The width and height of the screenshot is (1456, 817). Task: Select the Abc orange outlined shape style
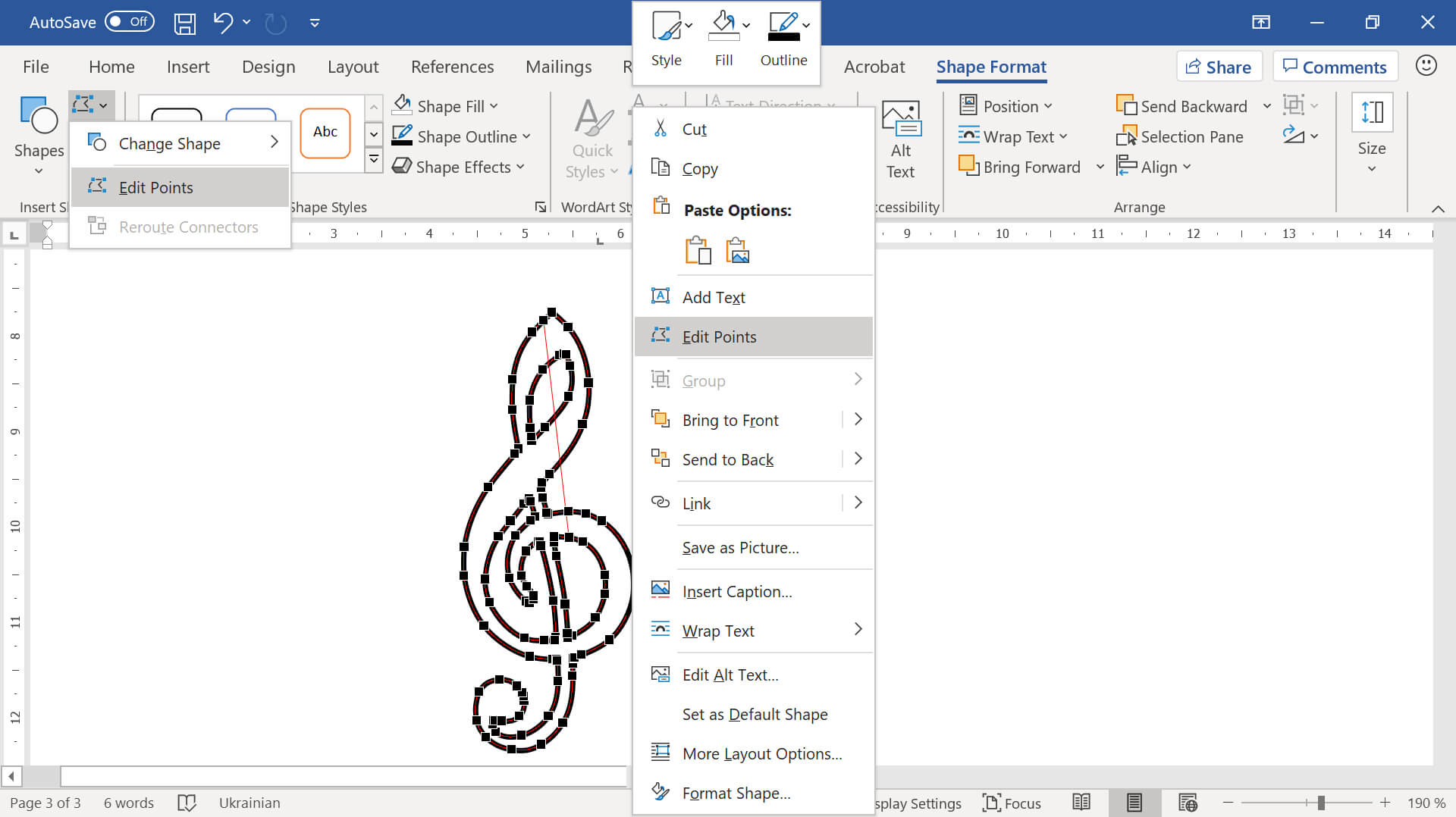coord(325,133)
